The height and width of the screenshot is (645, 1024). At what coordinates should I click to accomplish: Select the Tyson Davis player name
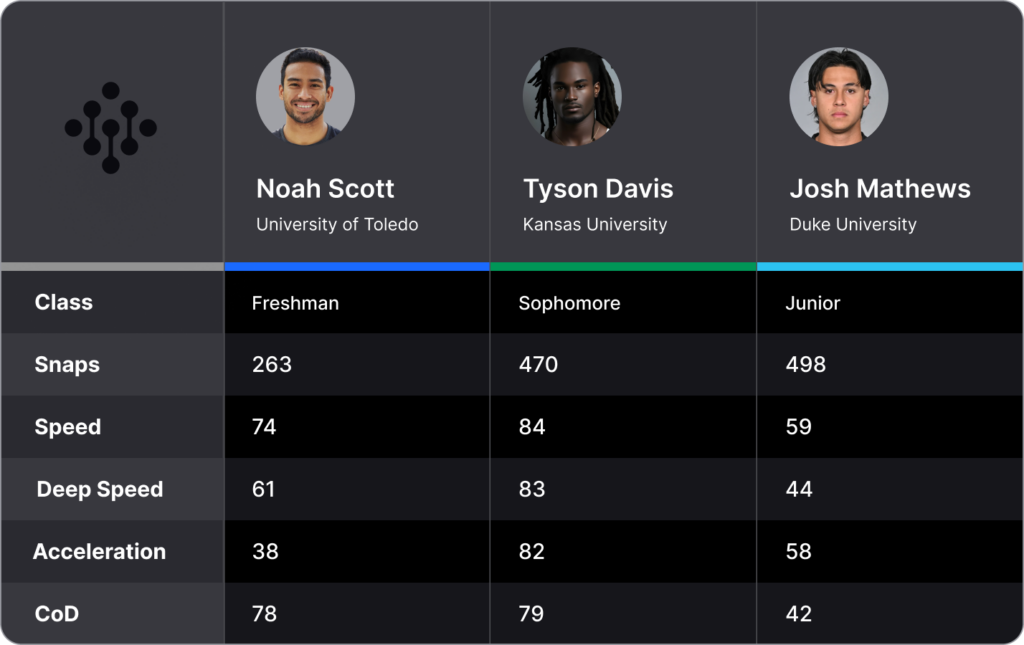point(598,189)
